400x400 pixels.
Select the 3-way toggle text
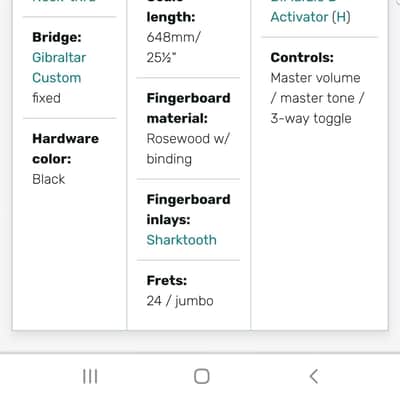(311, 119)
